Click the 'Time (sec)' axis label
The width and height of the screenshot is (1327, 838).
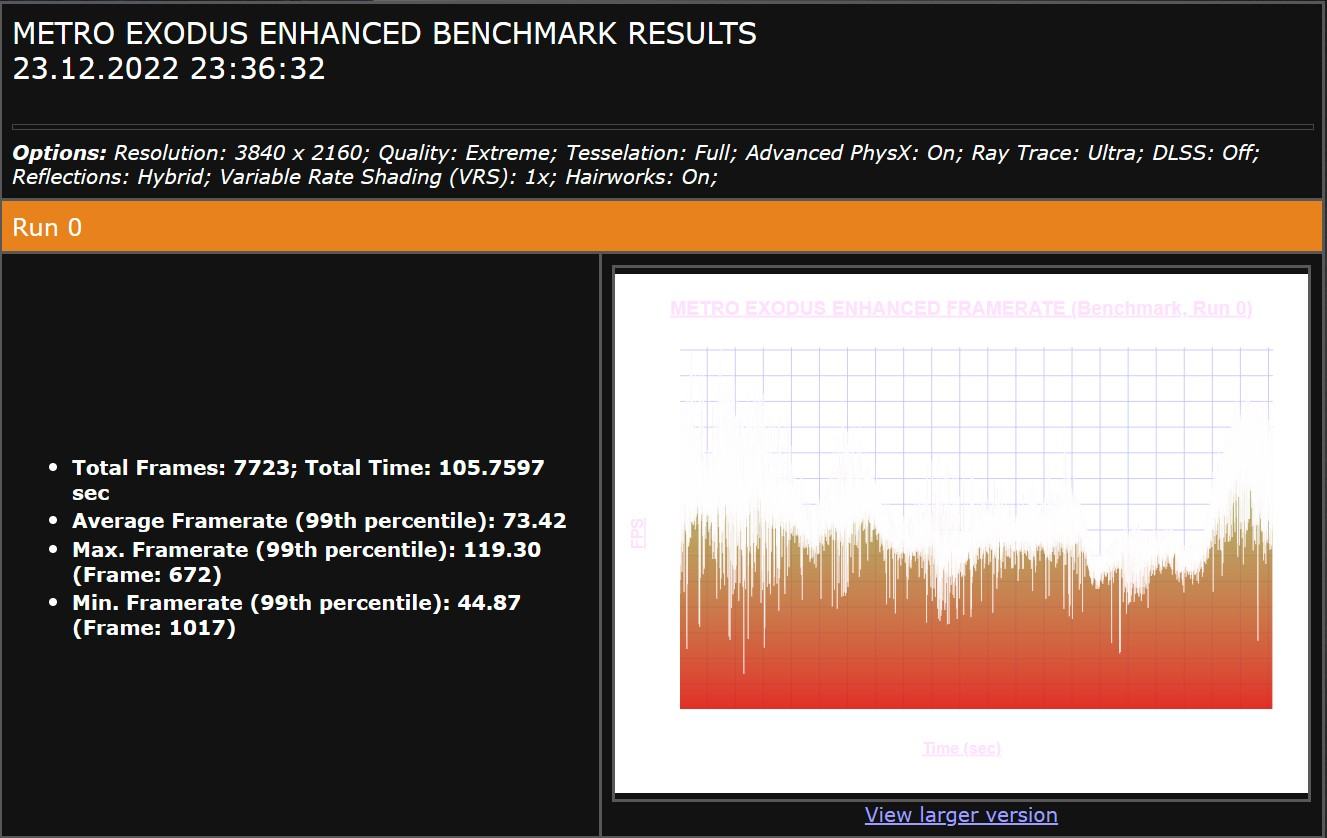coord(961,748)
